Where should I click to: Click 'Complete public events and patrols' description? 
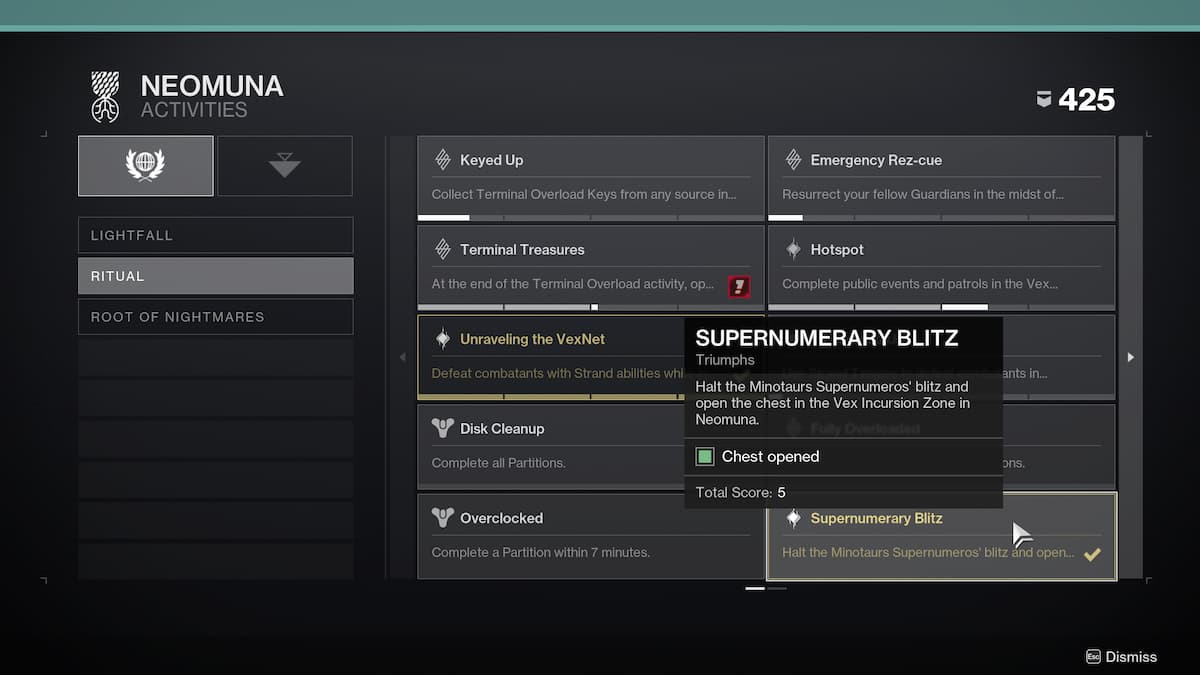[x=920, y=284]
